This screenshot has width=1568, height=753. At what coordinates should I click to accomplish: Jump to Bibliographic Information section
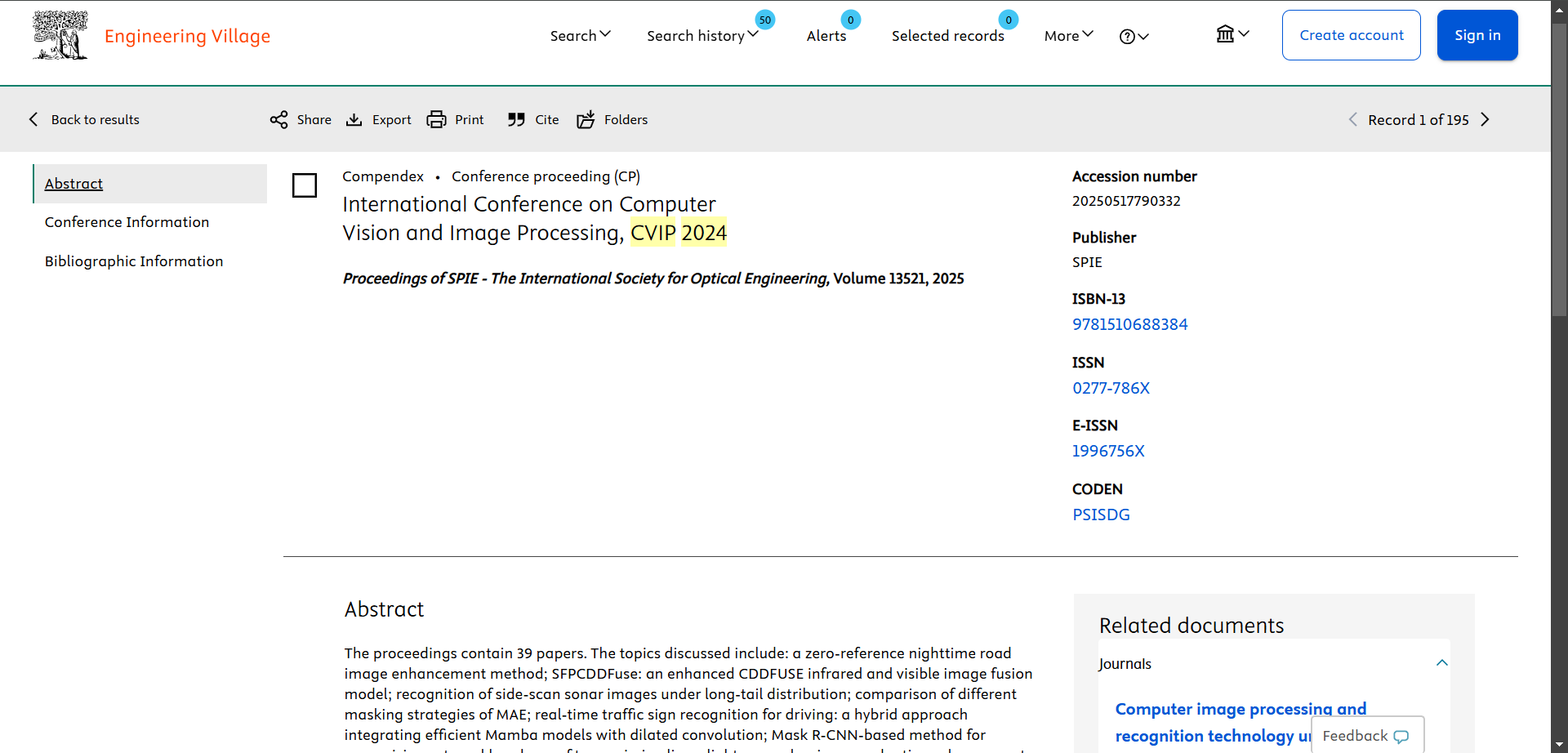(134, 261)
